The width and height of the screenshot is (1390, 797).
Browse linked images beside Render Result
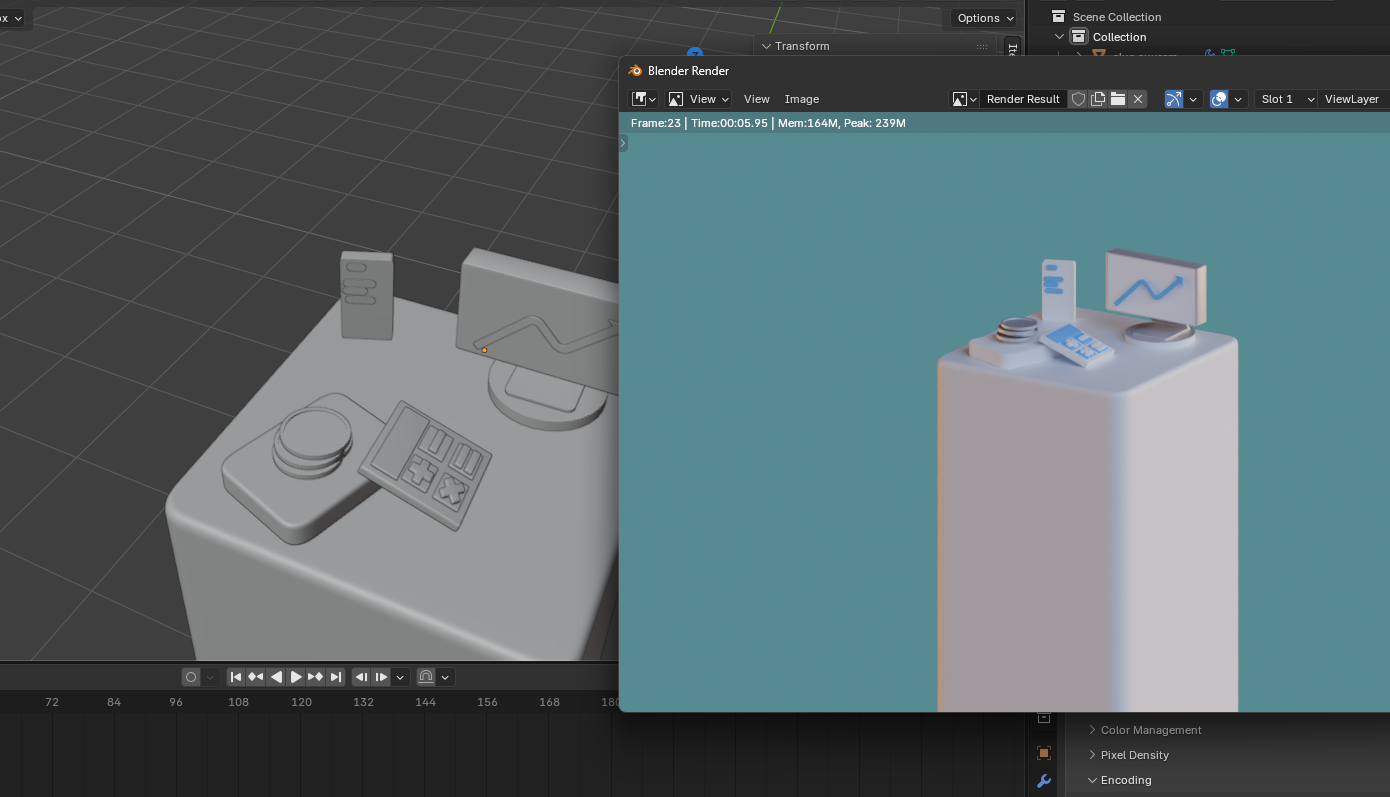click(964, 99)
